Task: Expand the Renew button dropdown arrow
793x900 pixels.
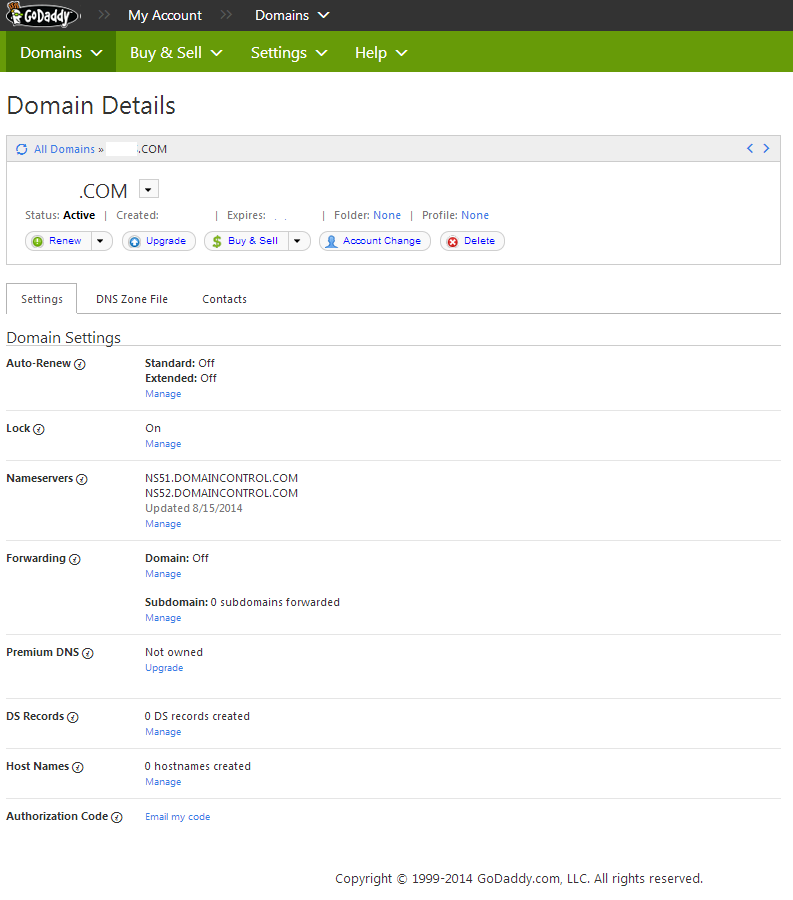Action: coord(101,241)
